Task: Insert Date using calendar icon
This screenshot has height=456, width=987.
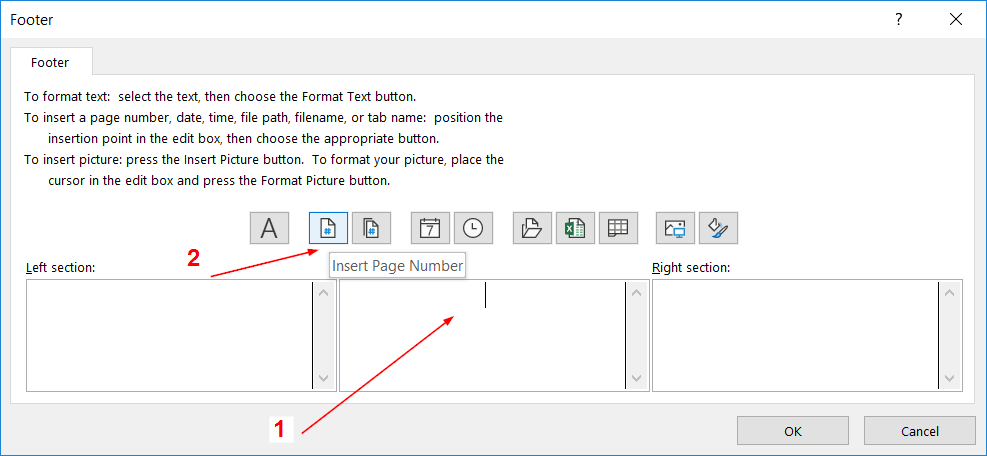Action: coord(430,228)
